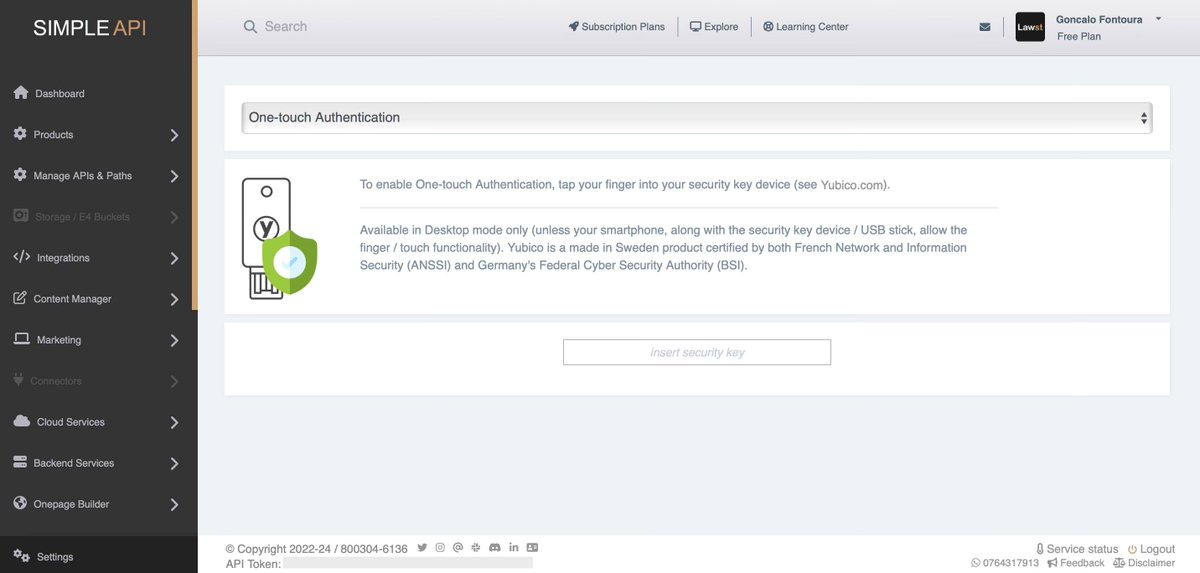Viewport: 1200px width, 573px height.
Task: Click the Settings gears icon
Action: (x=21, y=556)
